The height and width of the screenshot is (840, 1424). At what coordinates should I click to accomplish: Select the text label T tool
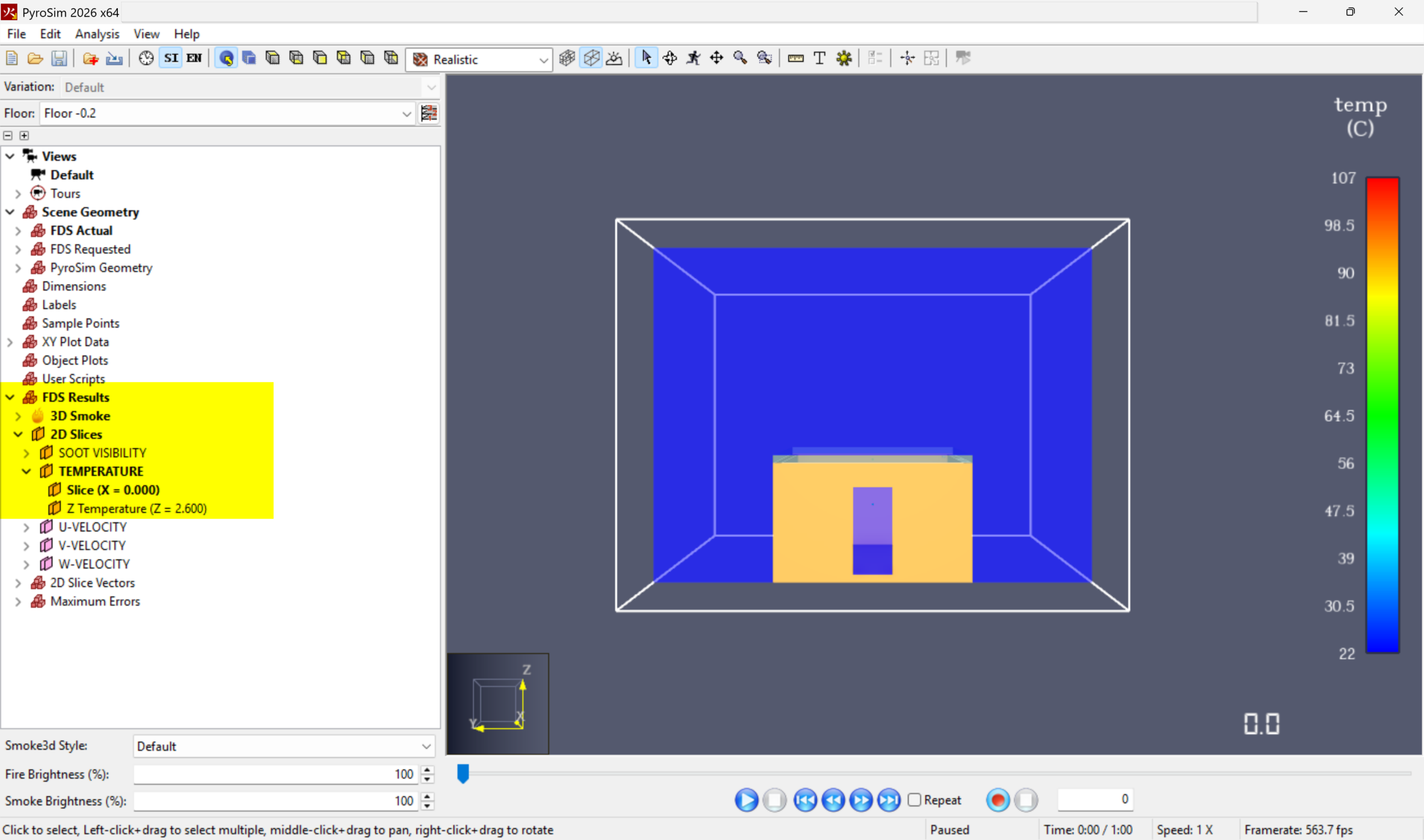point(819,58)
